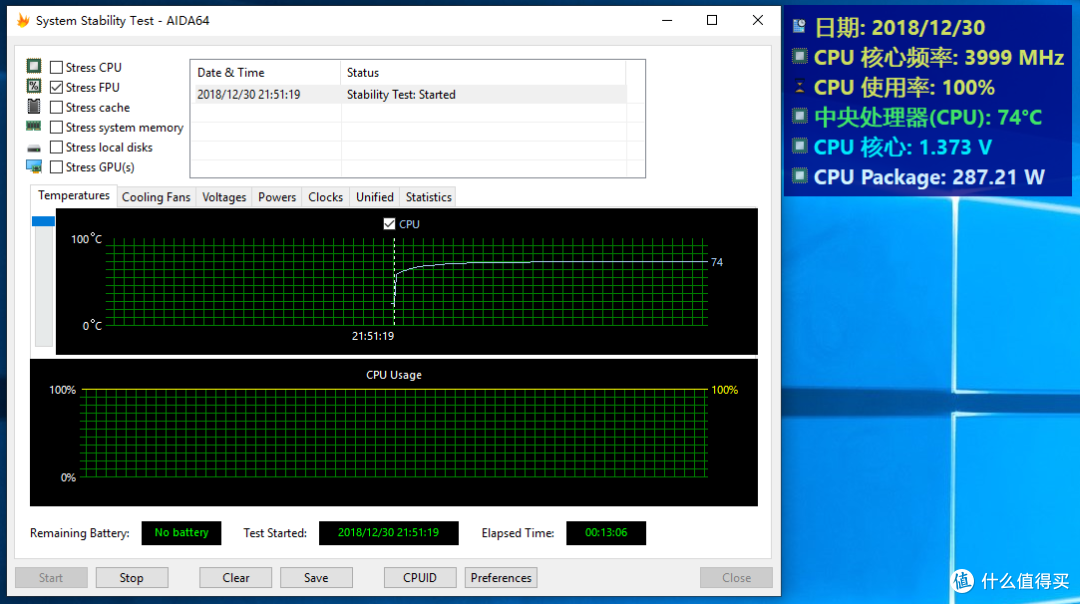Open the CPUID panel button
The image size is (1080, 604).
[x=420, y=578]
